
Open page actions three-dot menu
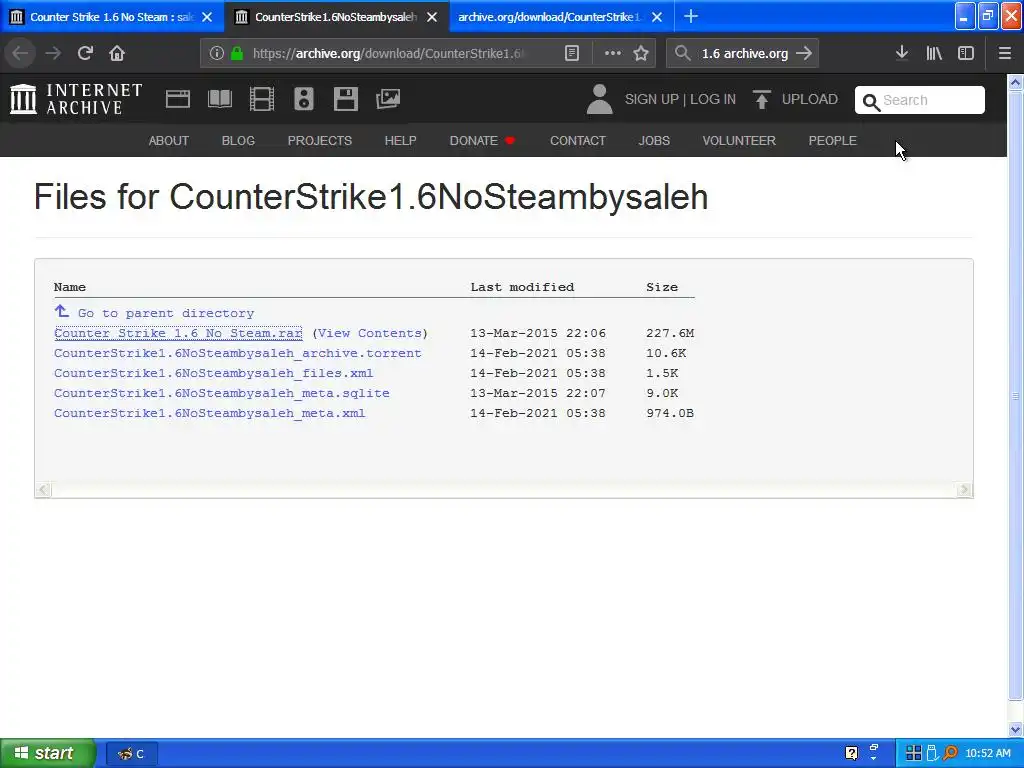coord(612,54)
